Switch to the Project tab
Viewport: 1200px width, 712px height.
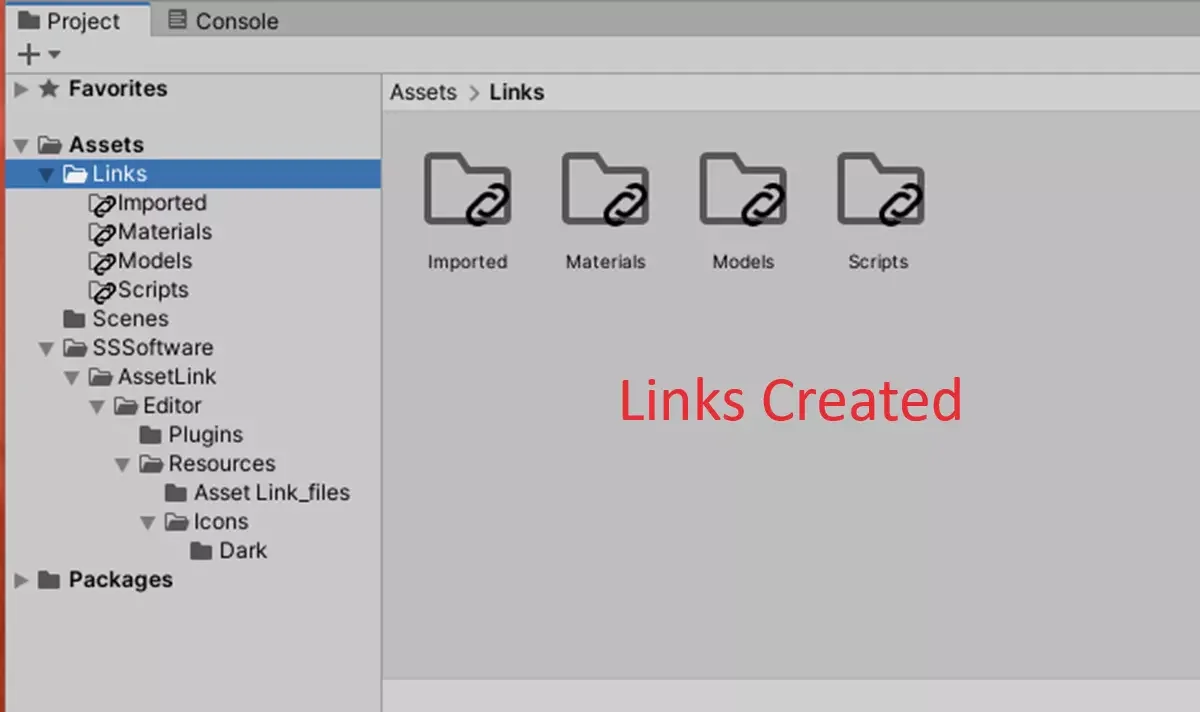point(76,20)
